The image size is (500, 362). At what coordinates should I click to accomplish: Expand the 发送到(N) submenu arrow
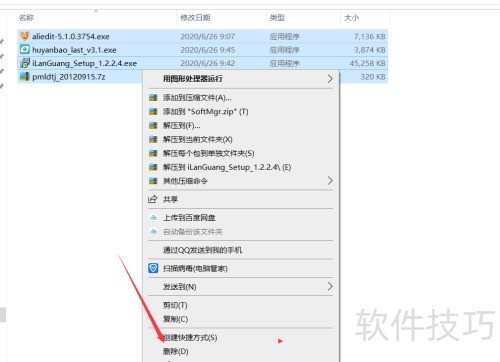tap(330, 287)
